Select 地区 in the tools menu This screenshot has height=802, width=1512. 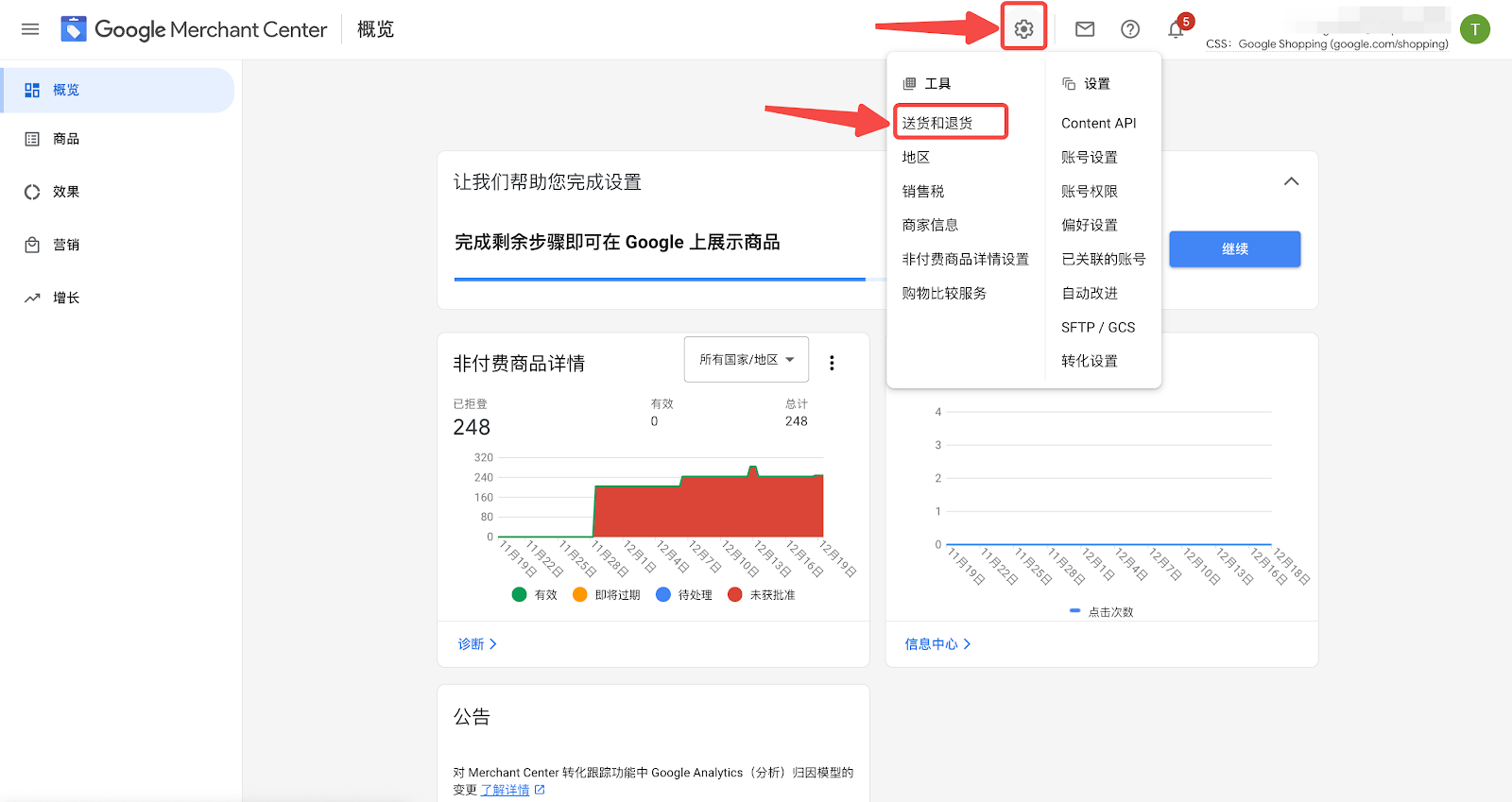pyautogui.click(x=916, y=157)
